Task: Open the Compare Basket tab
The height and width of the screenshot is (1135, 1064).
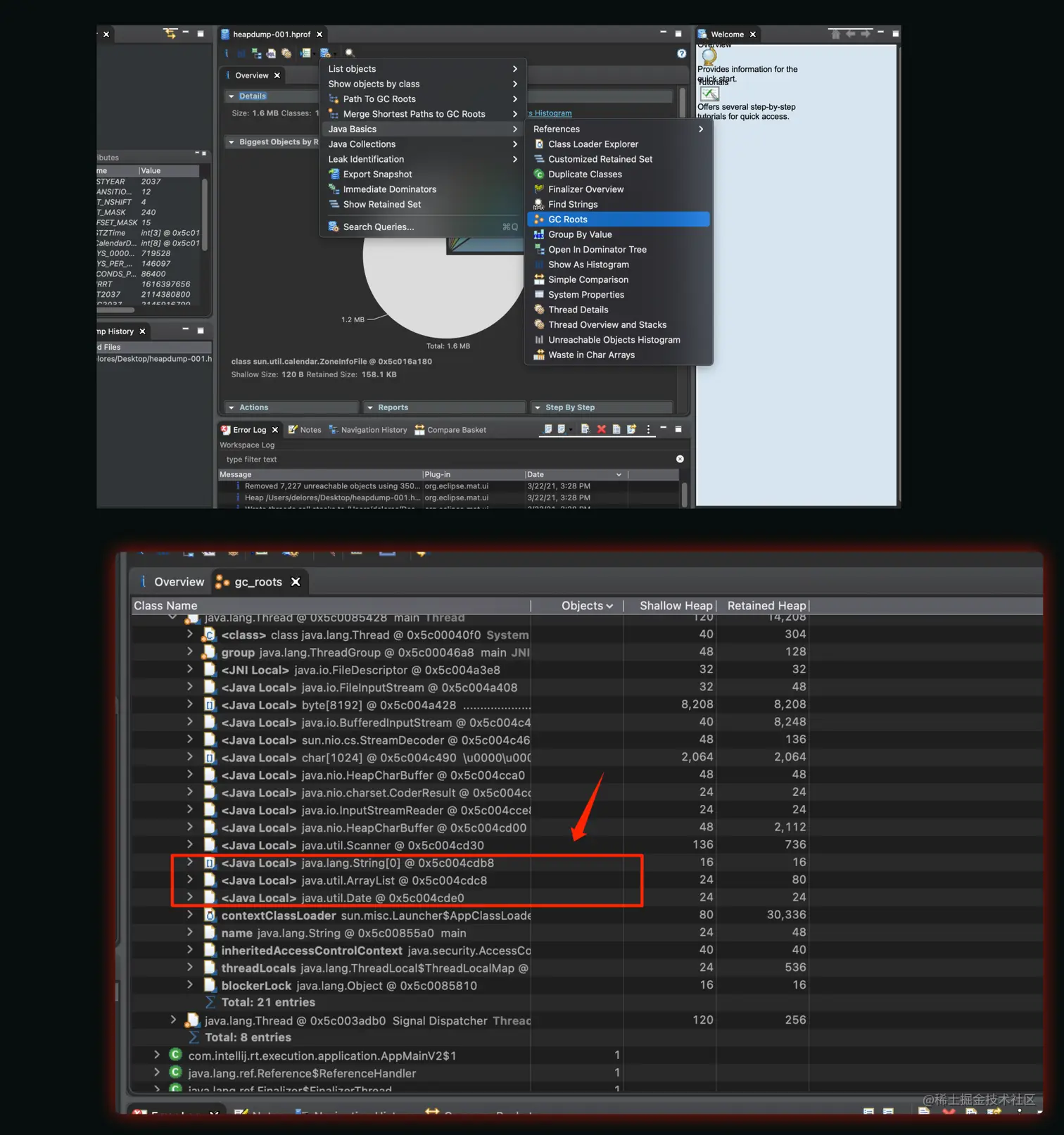Action: click(x=450, y=430)
